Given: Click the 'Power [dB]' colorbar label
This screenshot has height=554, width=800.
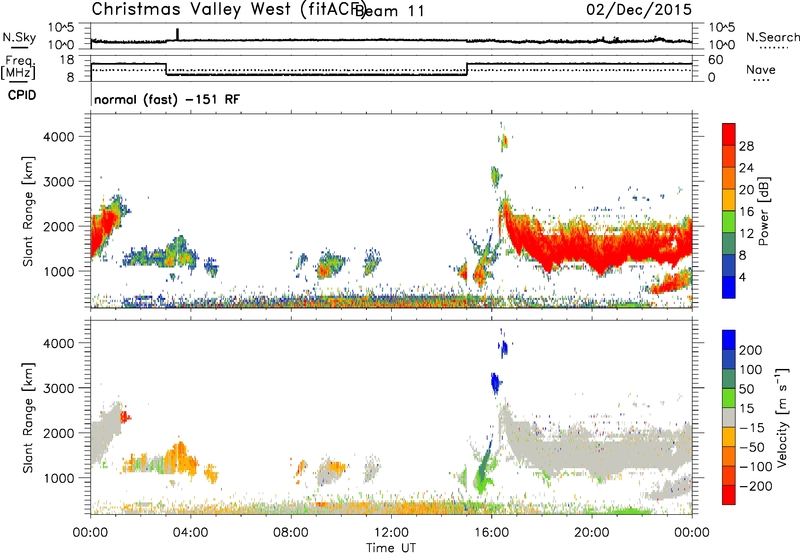Looking at the screenshot, I should (764, 211).
